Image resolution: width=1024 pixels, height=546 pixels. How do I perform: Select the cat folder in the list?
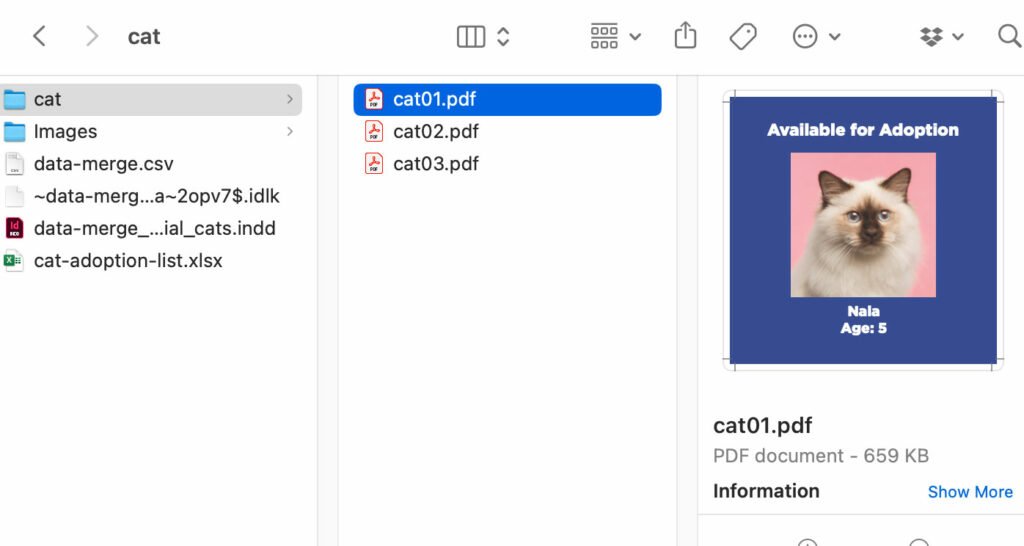pyautogui.click(x=47, y=99)
